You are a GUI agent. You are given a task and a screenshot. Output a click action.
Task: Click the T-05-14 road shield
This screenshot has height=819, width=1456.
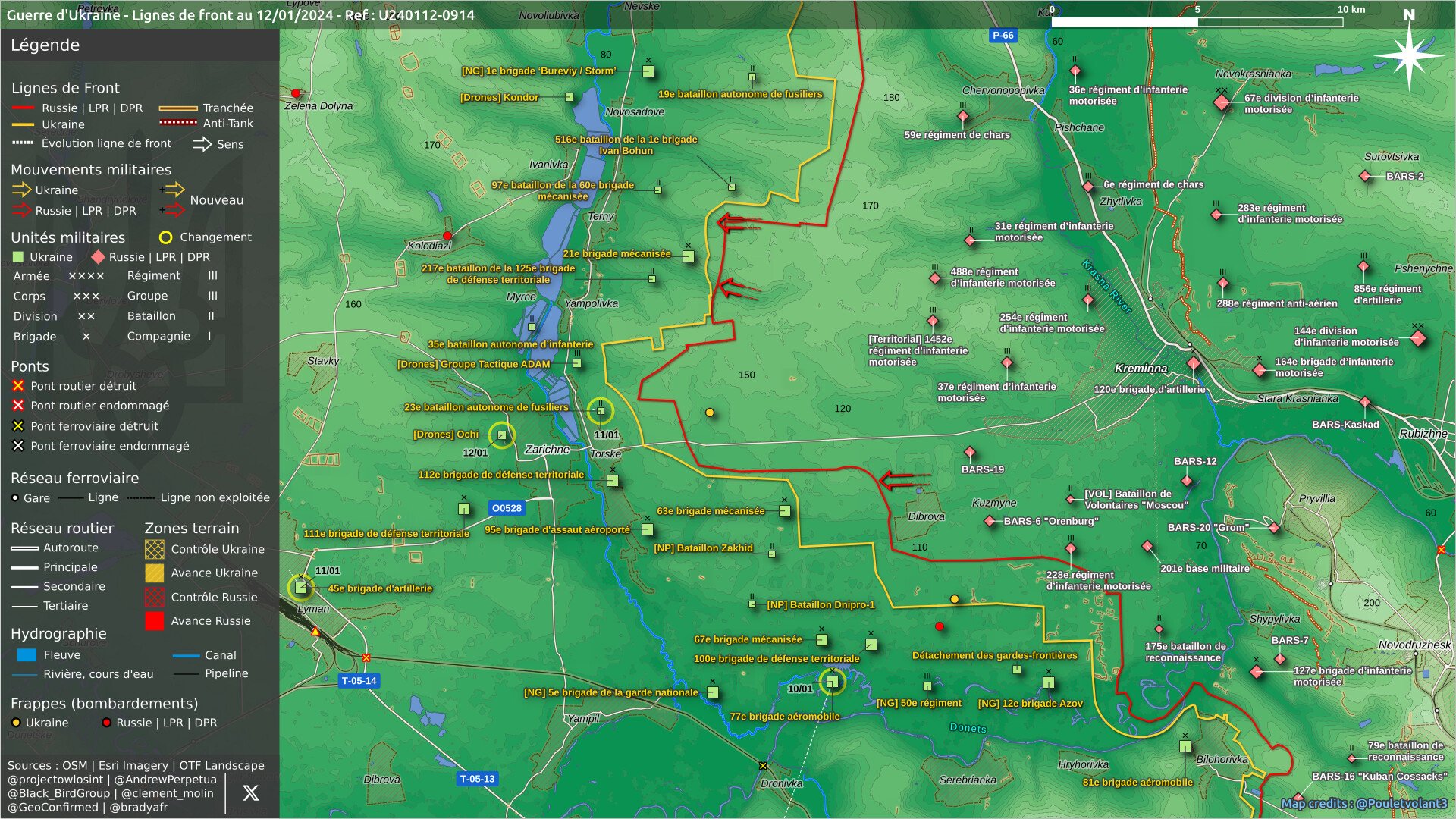(x=359, y=681)
